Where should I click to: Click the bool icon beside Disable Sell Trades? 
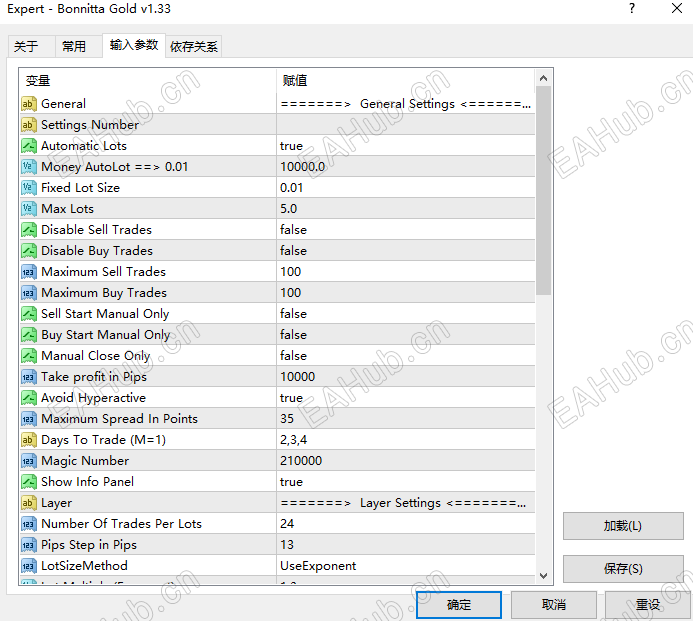[29, 230]
